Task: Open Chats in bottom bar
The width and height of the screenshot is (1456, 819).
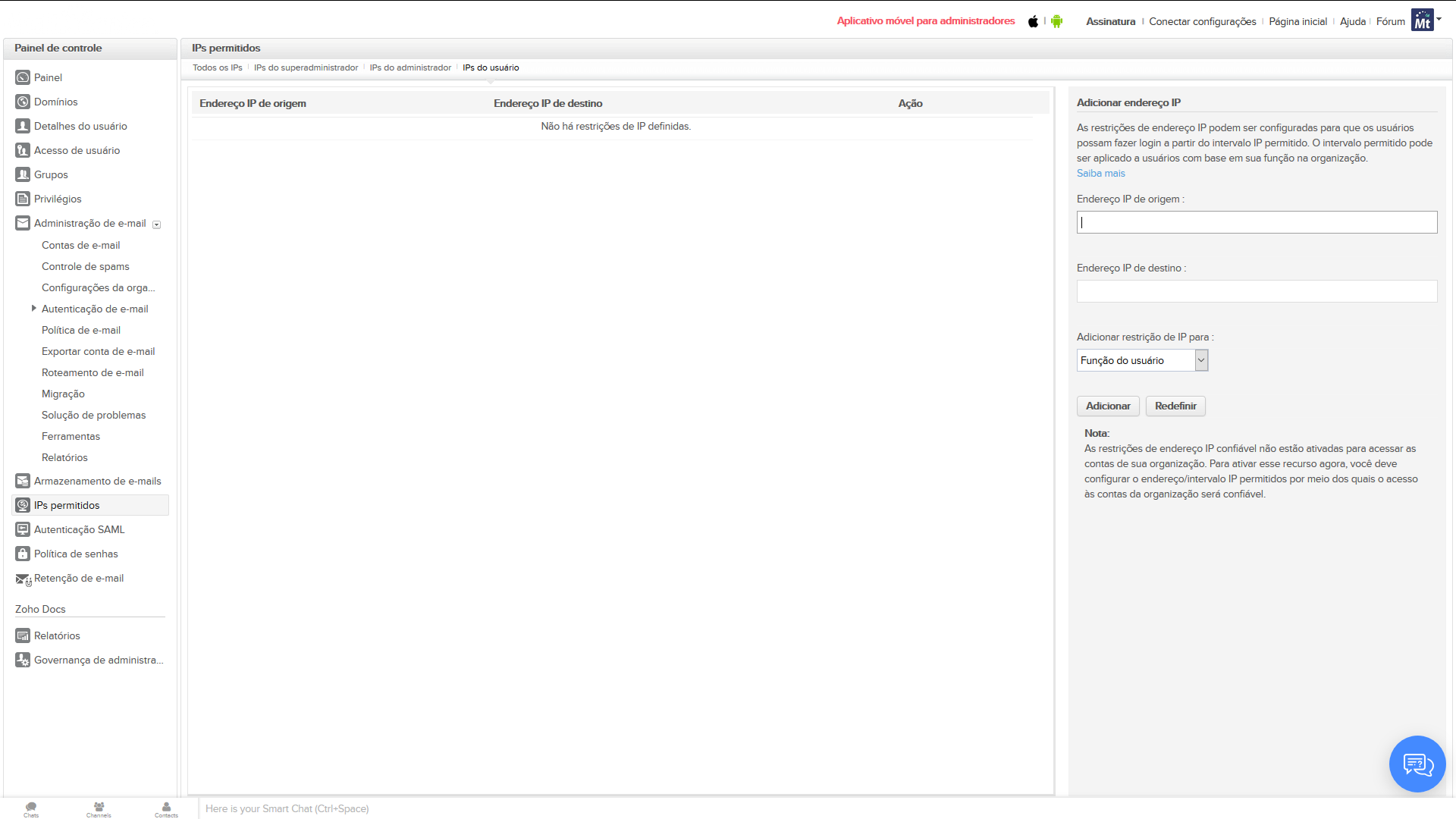Action: 31,809
